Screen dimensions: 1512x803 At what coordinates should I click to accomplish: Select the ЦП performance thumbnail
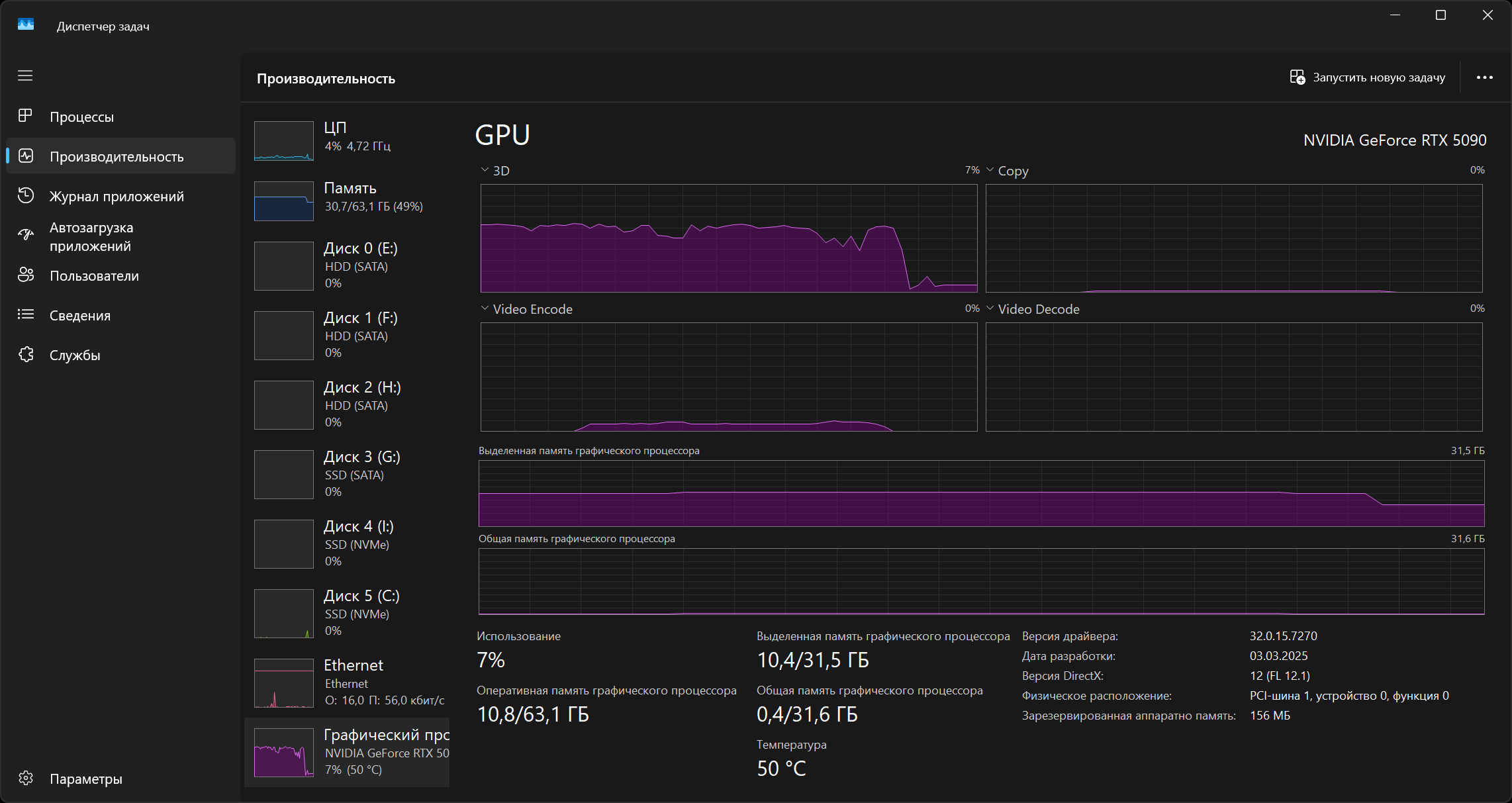point(284,140)
